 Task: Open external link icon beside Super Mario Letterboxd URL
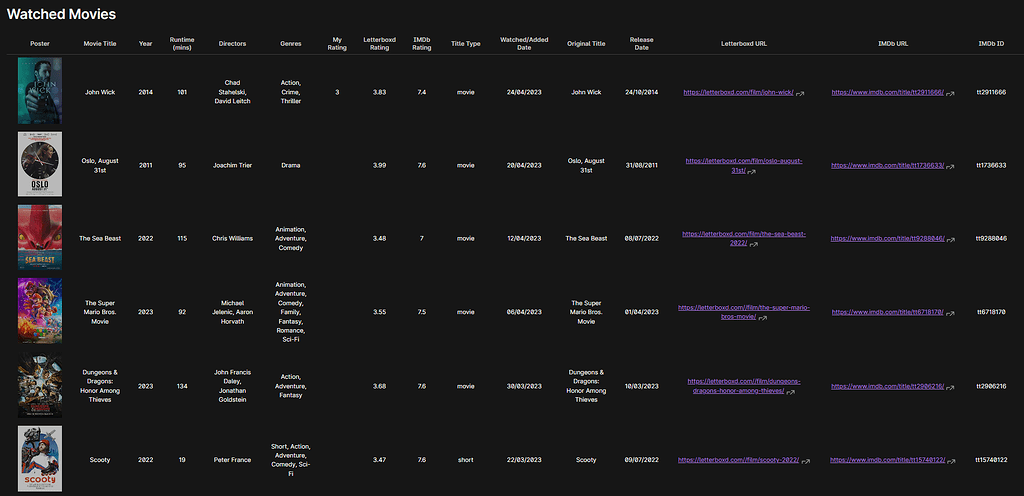763,318
